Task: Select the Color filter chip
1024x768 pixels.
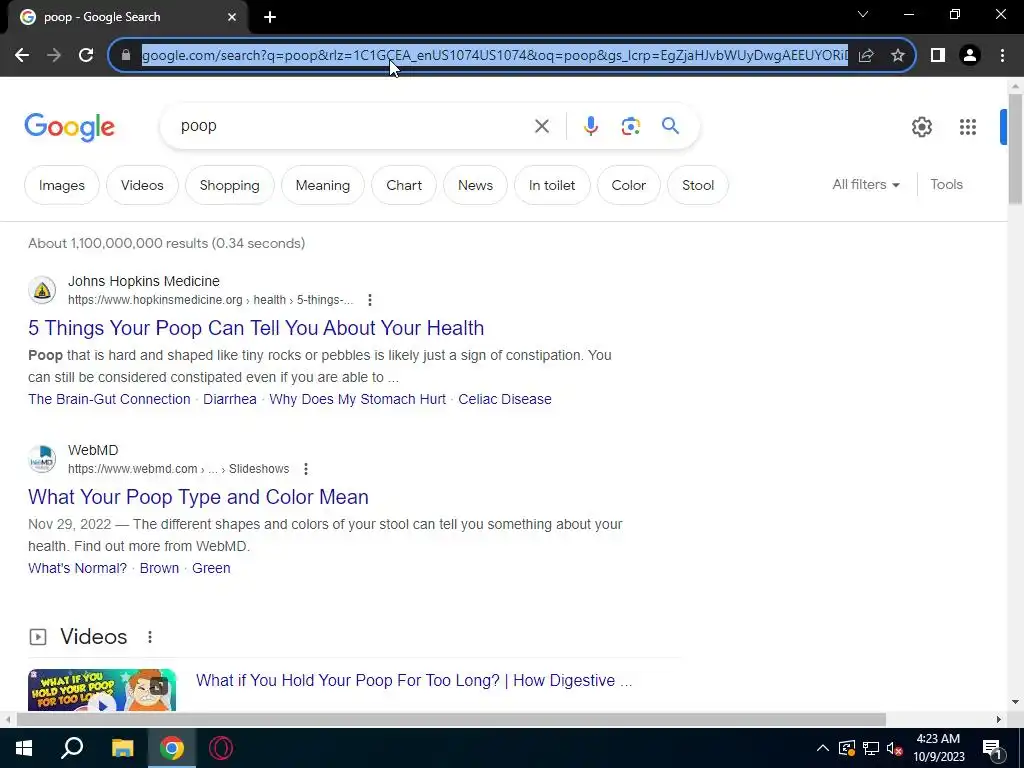Action: pyautogui.click(x=628, y=185)
